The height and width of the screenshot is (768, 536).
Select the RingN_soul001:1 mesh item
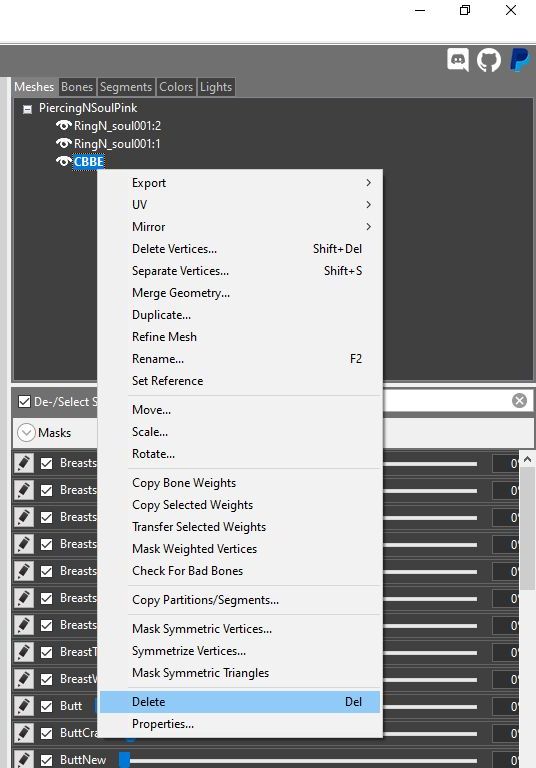click(x=117, y=144)
